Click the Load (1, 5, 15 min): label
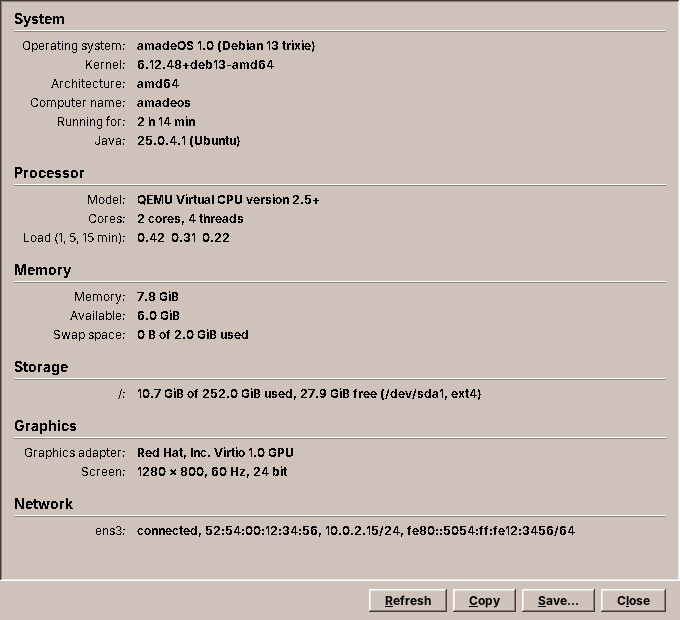The height and width of the screenshot is (620, 680). pyautogui.click(x=74, y=238)
